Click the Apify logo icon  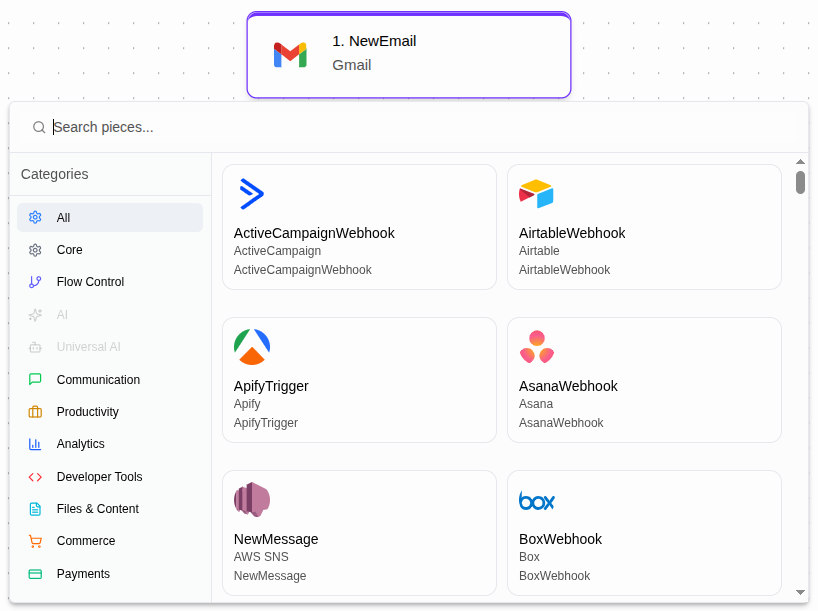[252, 347]
